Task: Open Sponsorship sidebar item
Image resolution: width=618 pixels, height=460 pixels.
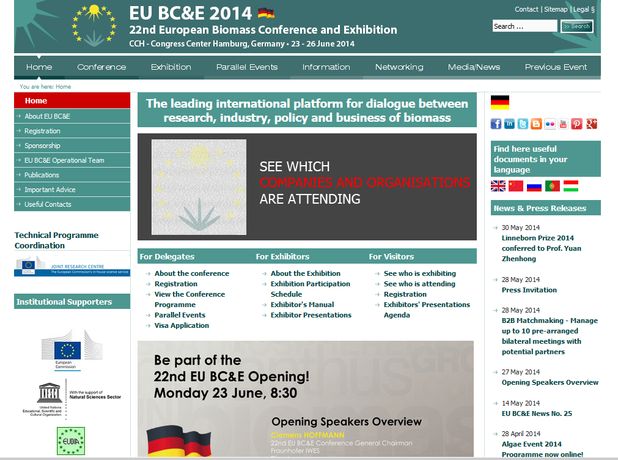Action: point(72,145)
